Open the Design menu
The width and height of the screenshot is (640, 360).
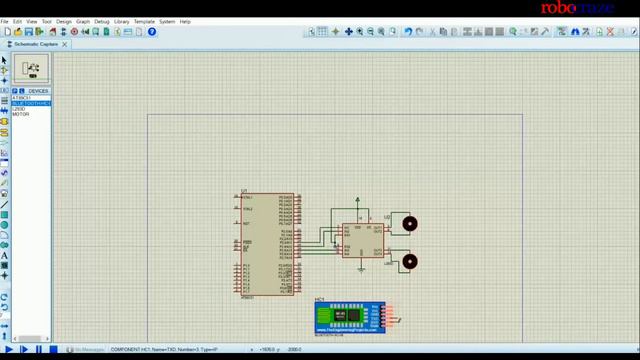coord(64,22)
